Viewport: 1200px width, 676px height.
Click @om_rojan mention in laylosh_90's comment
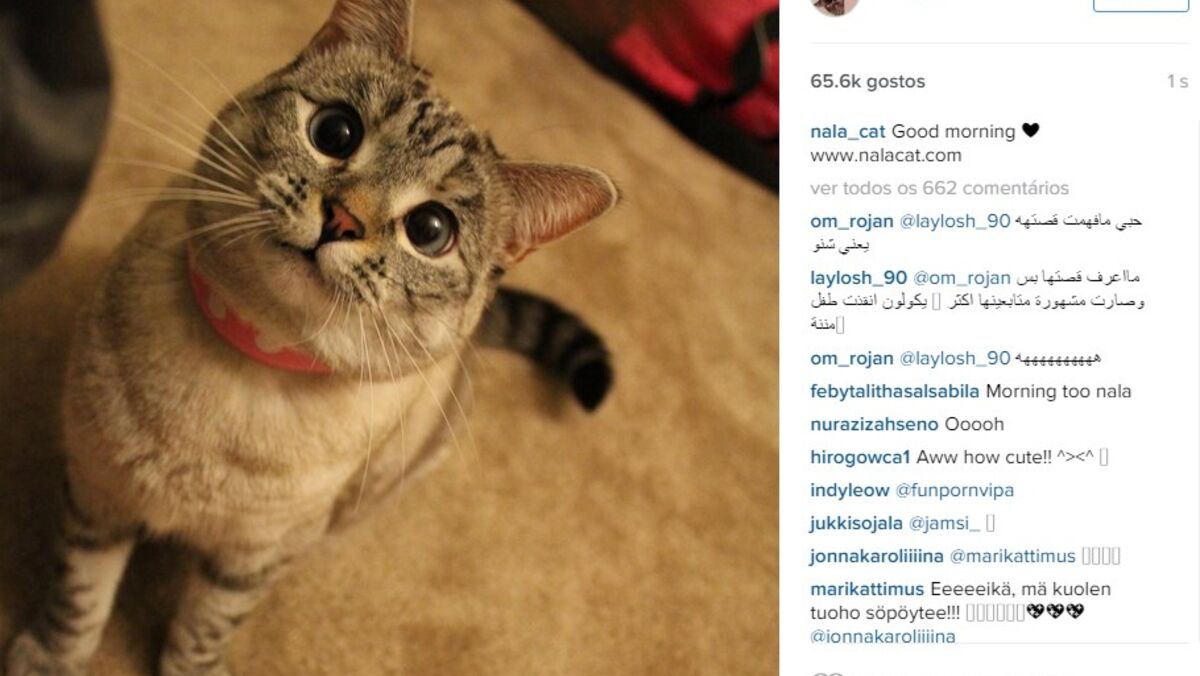961,278
